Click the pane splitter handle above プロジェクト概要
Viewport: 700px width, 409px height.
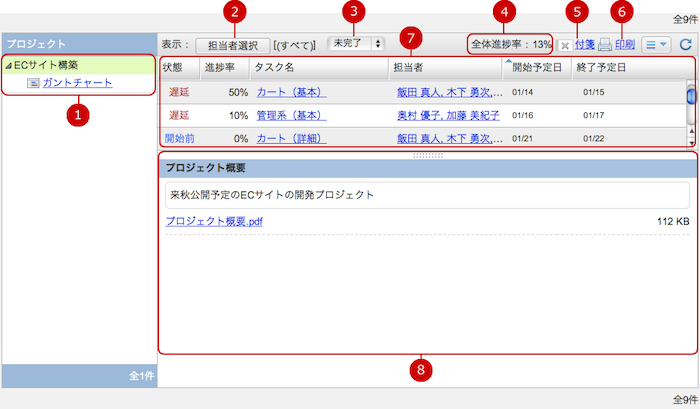[x=427, y=155]
